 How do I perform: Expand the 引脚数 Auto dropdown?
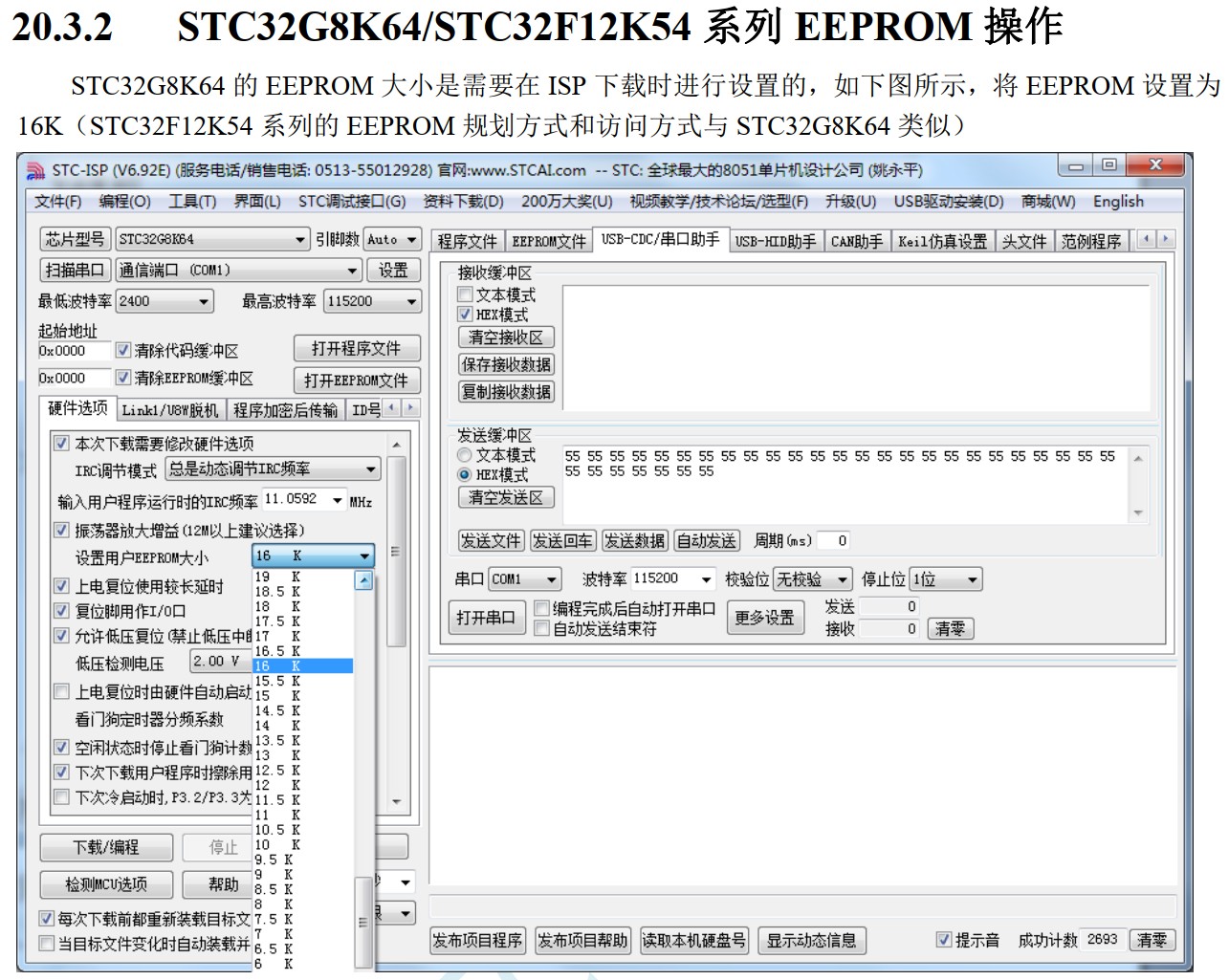point(411,239)
